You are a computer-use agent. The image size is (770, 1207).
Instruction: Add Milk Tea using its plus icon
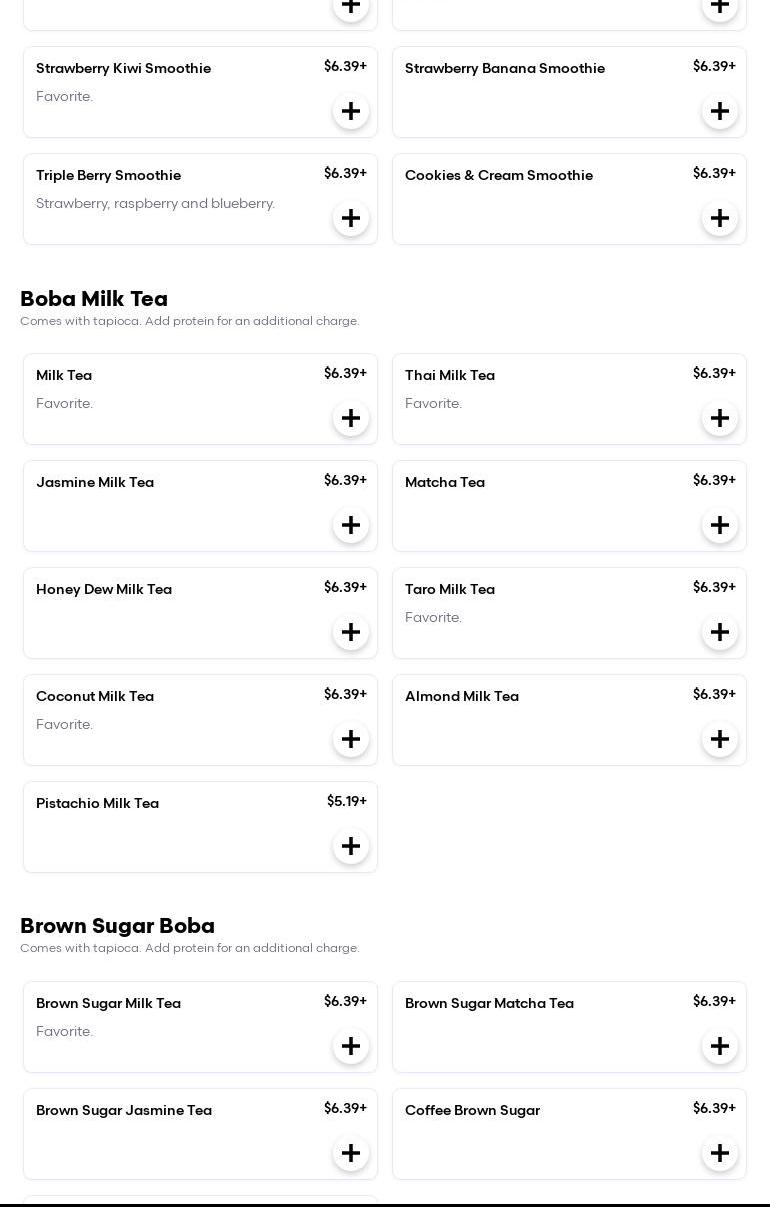(x=351, y=418)
